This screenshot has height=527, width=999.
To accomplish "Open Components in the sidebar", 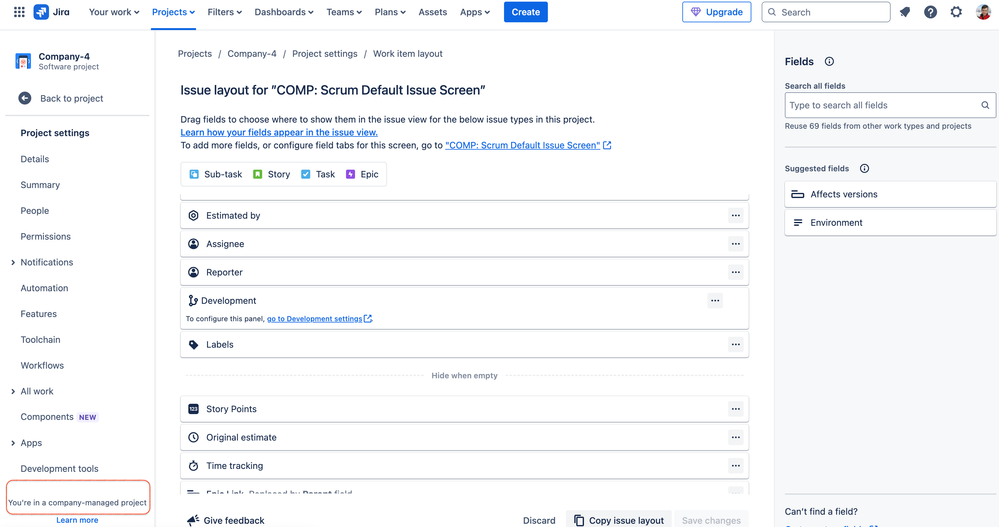I will click(x=47, y=417).
